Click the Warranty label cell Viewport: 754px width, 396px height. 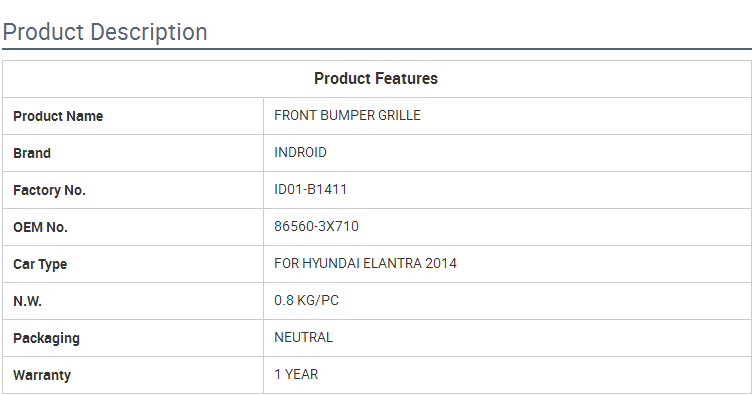(x=133, y=375)
